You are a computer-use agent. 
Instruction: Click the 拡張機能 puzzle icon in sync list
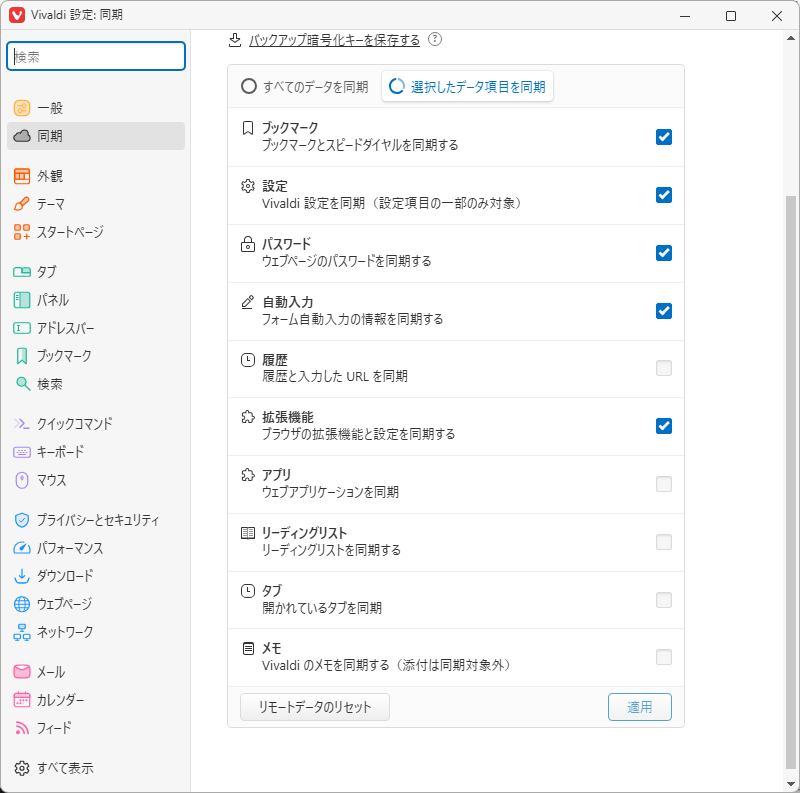pyautogui.click(x=247, y=417)
